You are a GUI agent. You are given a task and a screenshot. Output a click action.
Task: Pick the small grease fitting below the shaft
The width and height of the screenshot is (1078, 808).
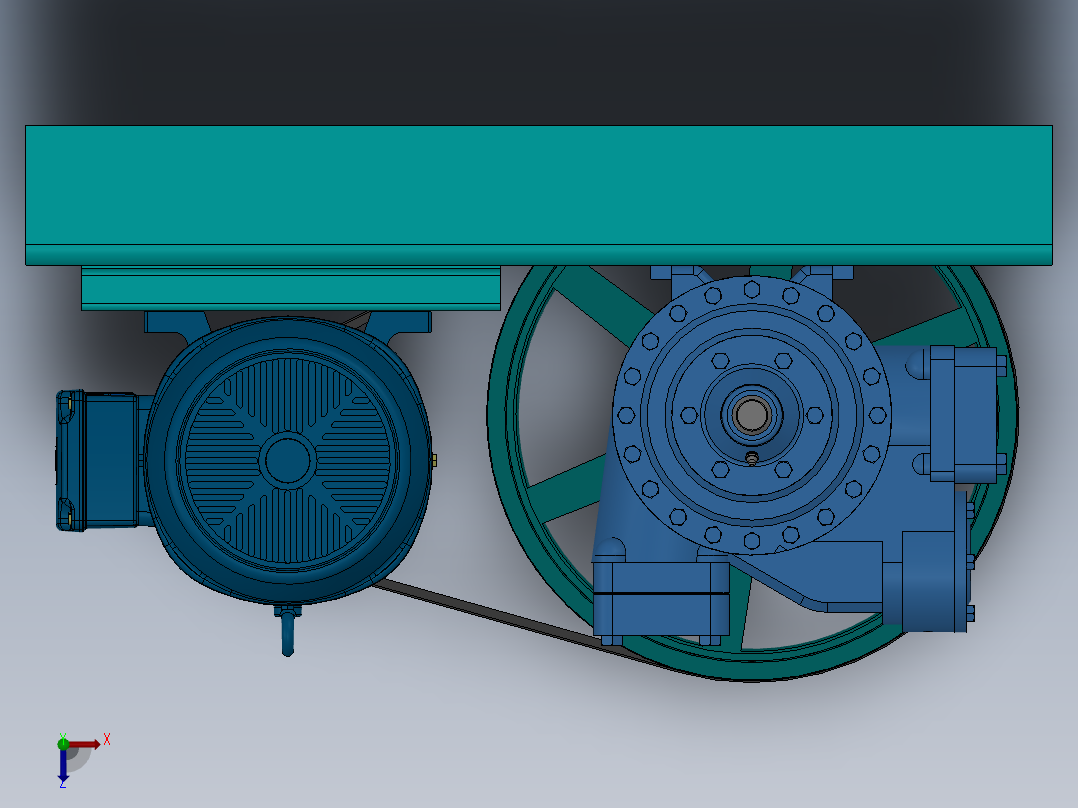click(752, 458)
